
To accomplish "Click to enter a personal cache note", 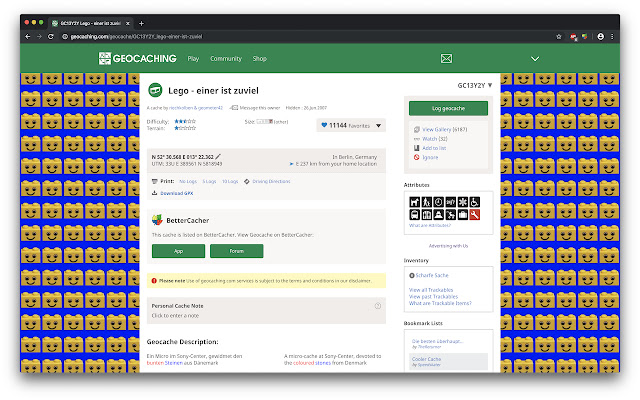I will click(x=176, y=316).
